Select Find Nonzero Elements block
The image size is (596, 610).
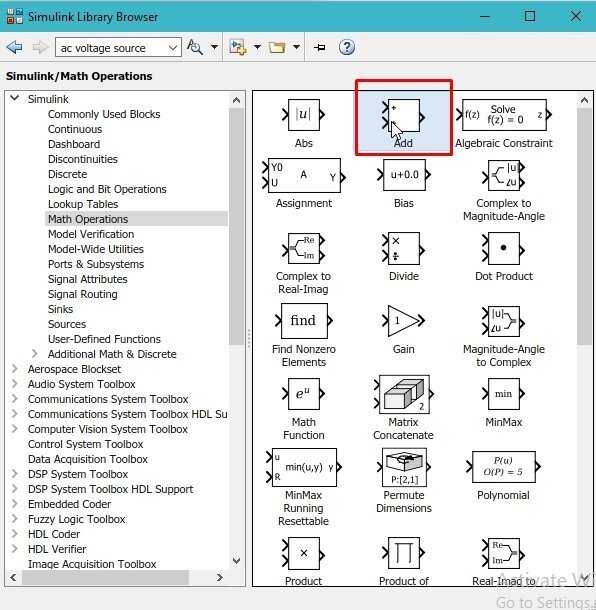[x=304, y=321]
